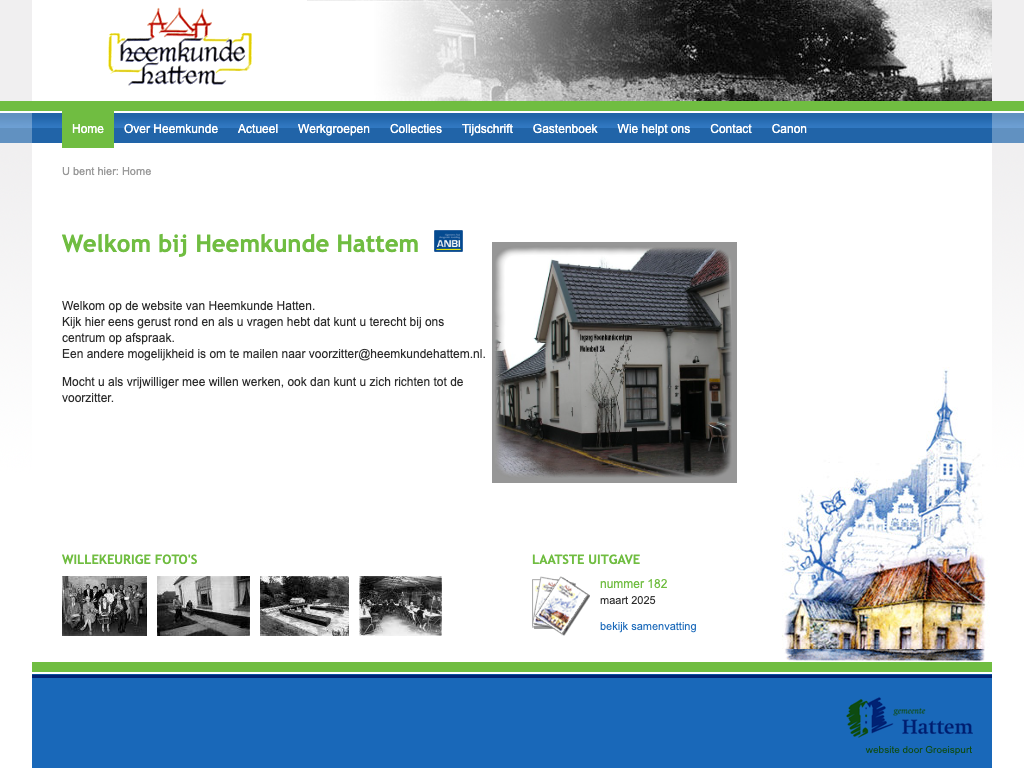
Task: Click the Home breadcrumb text
Action: point(136,171)
